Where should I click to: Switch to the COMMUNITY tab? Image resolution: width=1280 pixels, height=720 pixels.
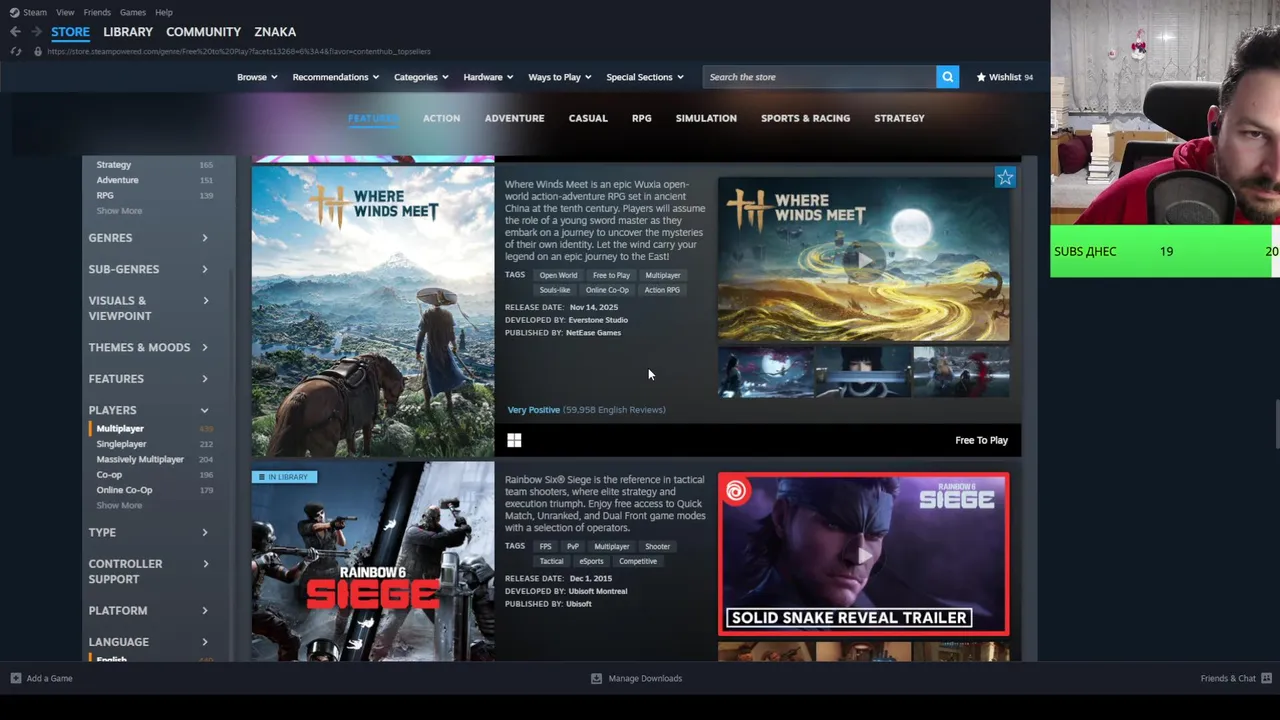[203, 32]
